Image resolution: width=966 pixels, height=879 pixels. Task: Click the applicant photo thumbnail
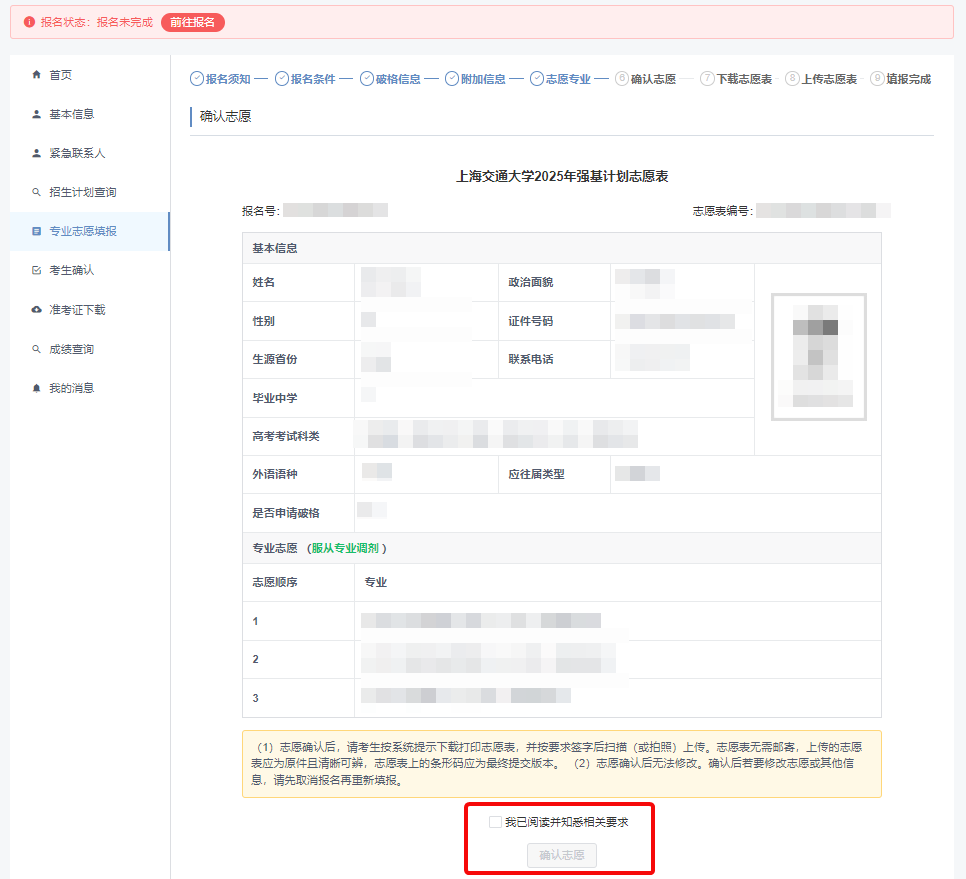coord(819,357)
